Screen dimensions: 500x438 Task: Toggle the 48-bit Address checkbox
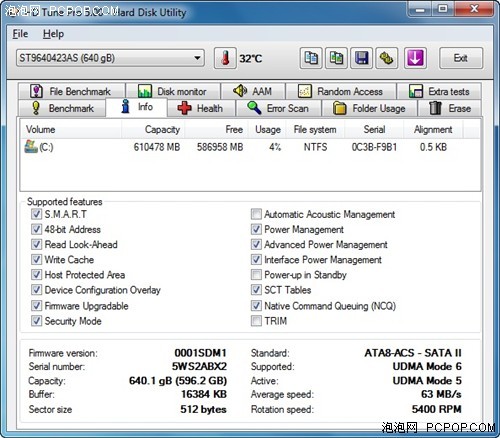point(36,229)
